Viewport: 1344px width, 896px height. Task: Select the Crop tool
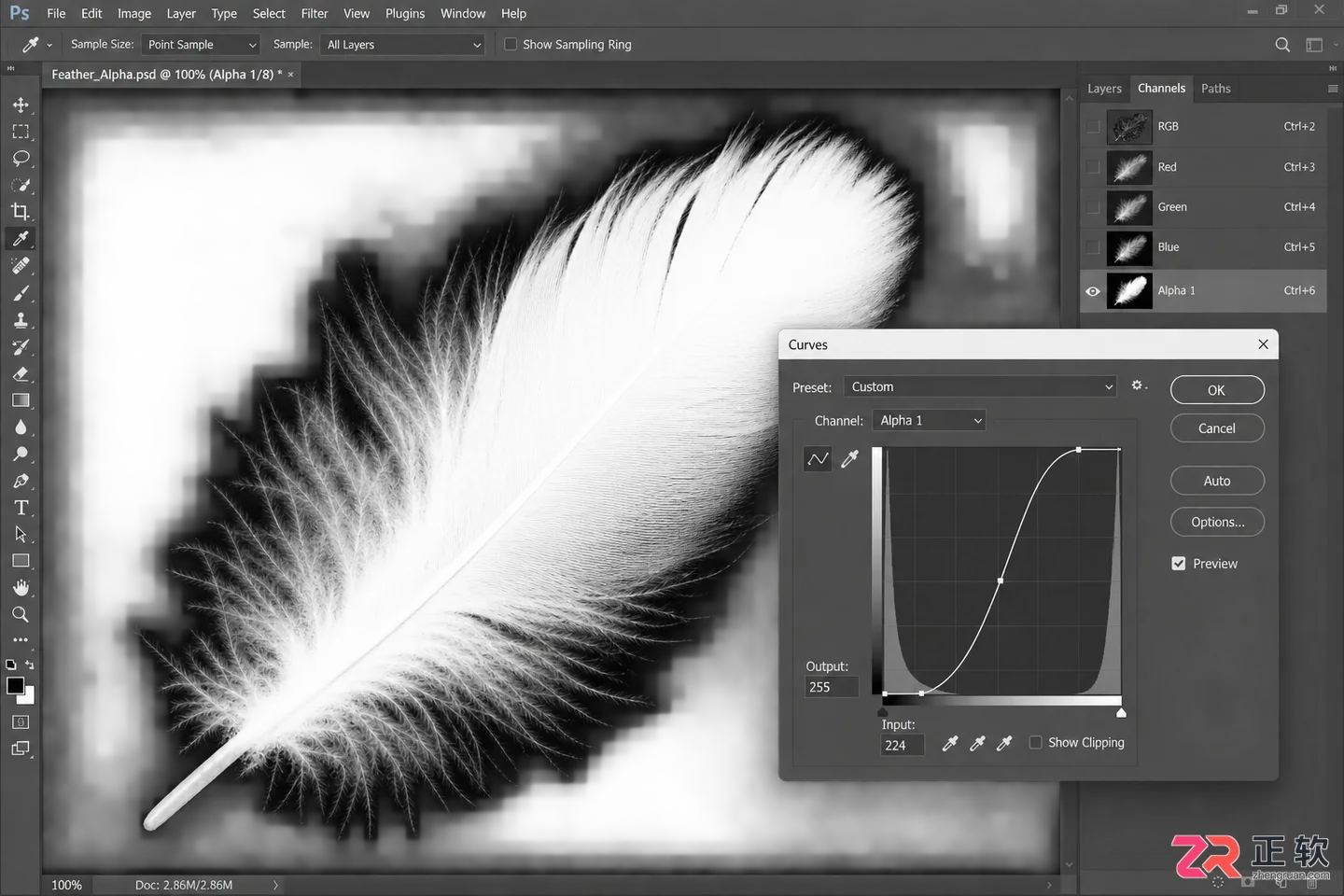coord(21,212)
